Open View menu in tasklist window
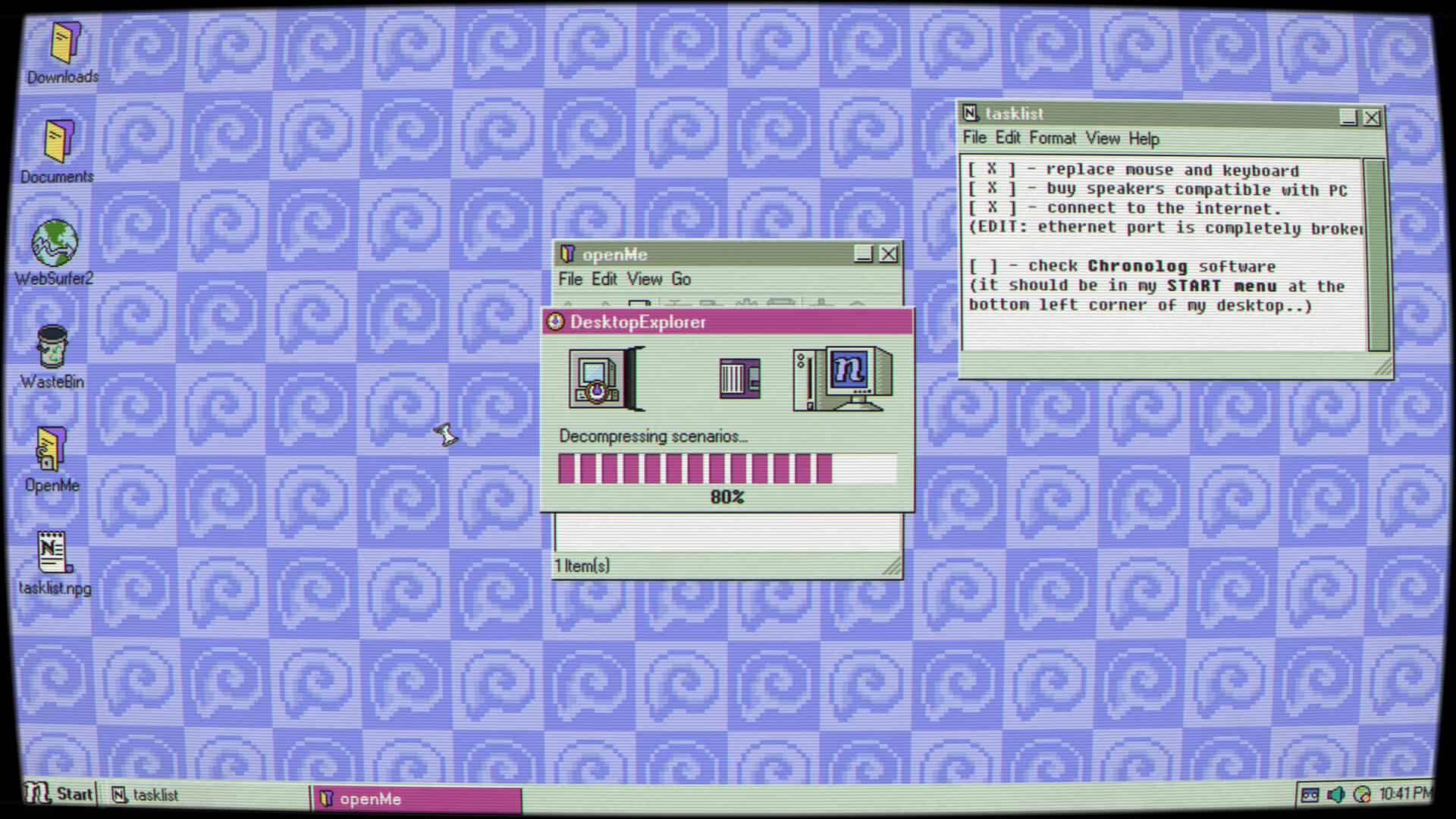 click(1103, 138)
